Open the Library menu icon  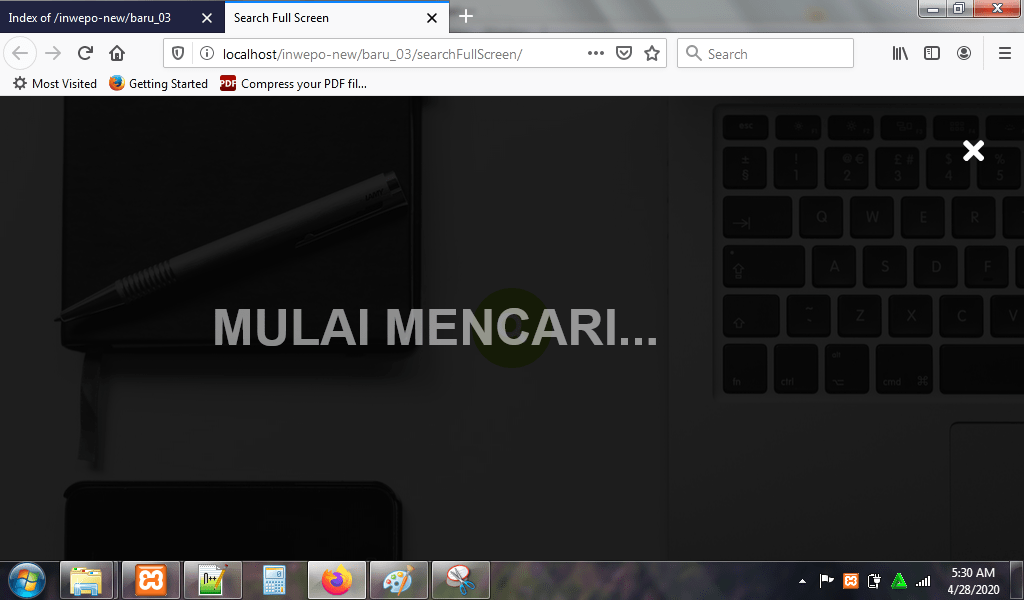(x=900, y=54)
